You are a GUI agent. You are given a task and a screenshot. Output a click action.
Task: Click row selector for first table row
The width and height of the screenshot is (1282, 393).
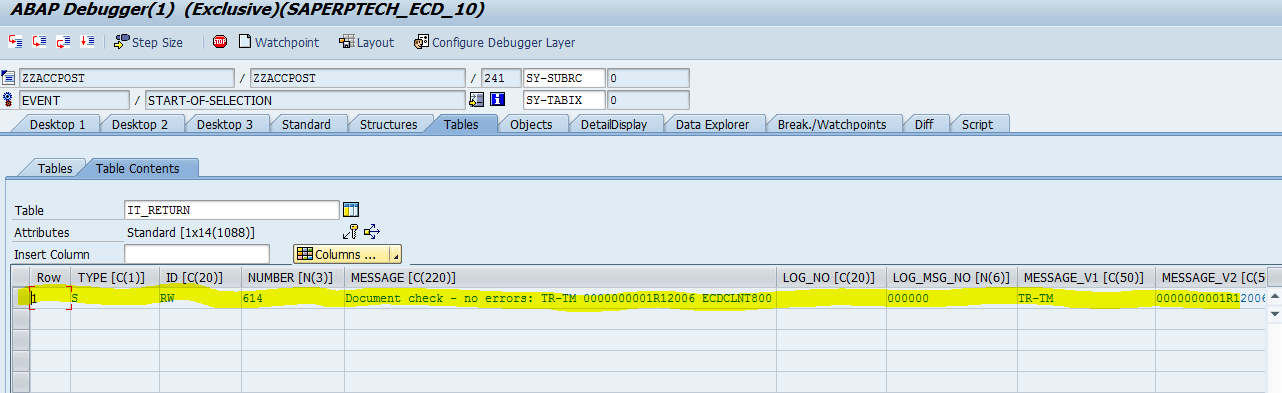click(x=20, y=298)
